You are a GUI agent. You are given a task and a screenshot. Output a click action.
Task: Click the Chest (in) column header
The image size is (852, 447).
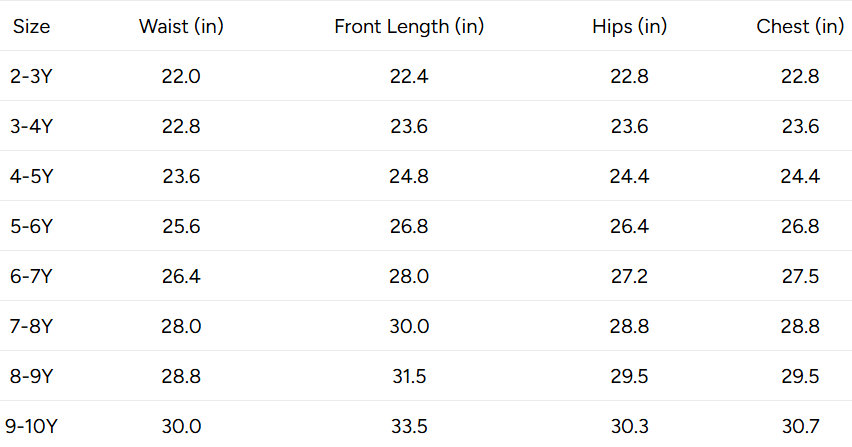click(x=800, y=26)
